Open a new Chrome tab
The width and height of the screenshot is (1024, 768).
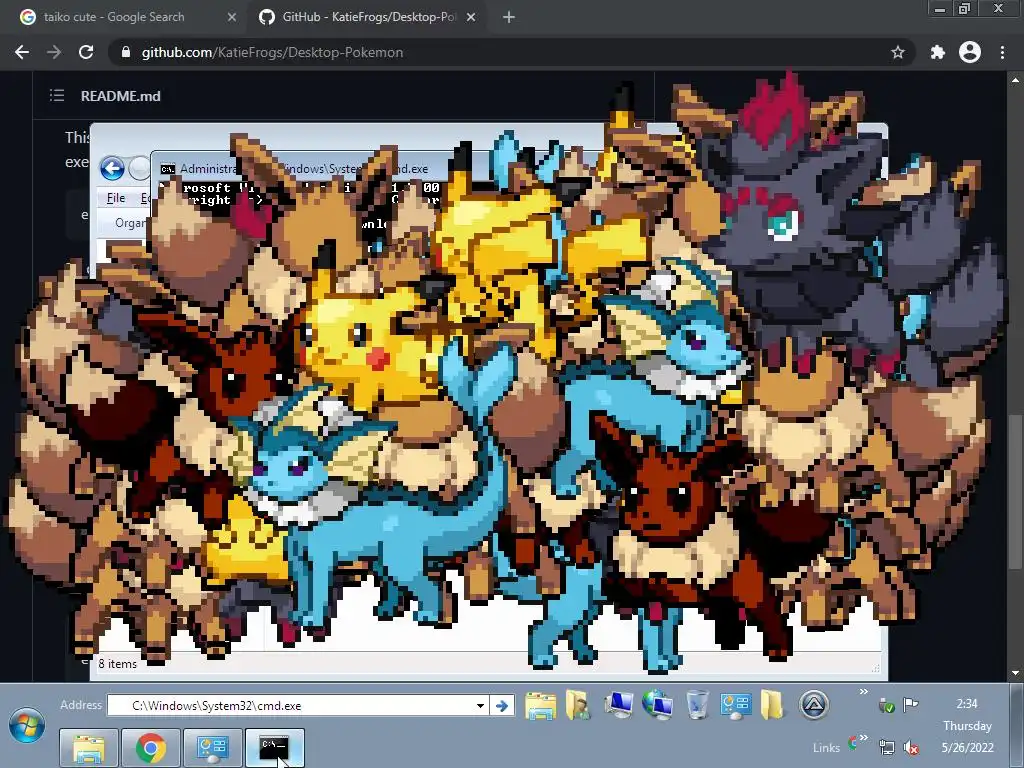pos(509,17)
